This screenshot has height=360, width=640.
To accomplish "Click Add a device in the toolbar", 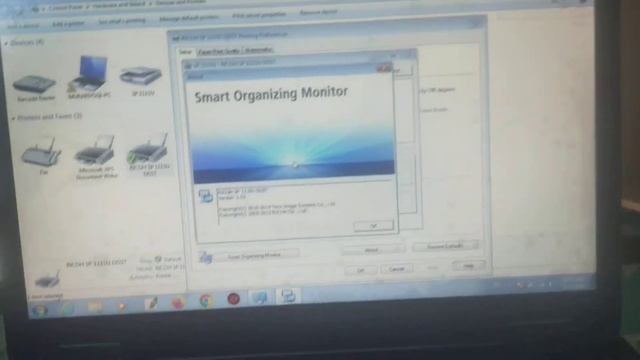I will (24, 25).
